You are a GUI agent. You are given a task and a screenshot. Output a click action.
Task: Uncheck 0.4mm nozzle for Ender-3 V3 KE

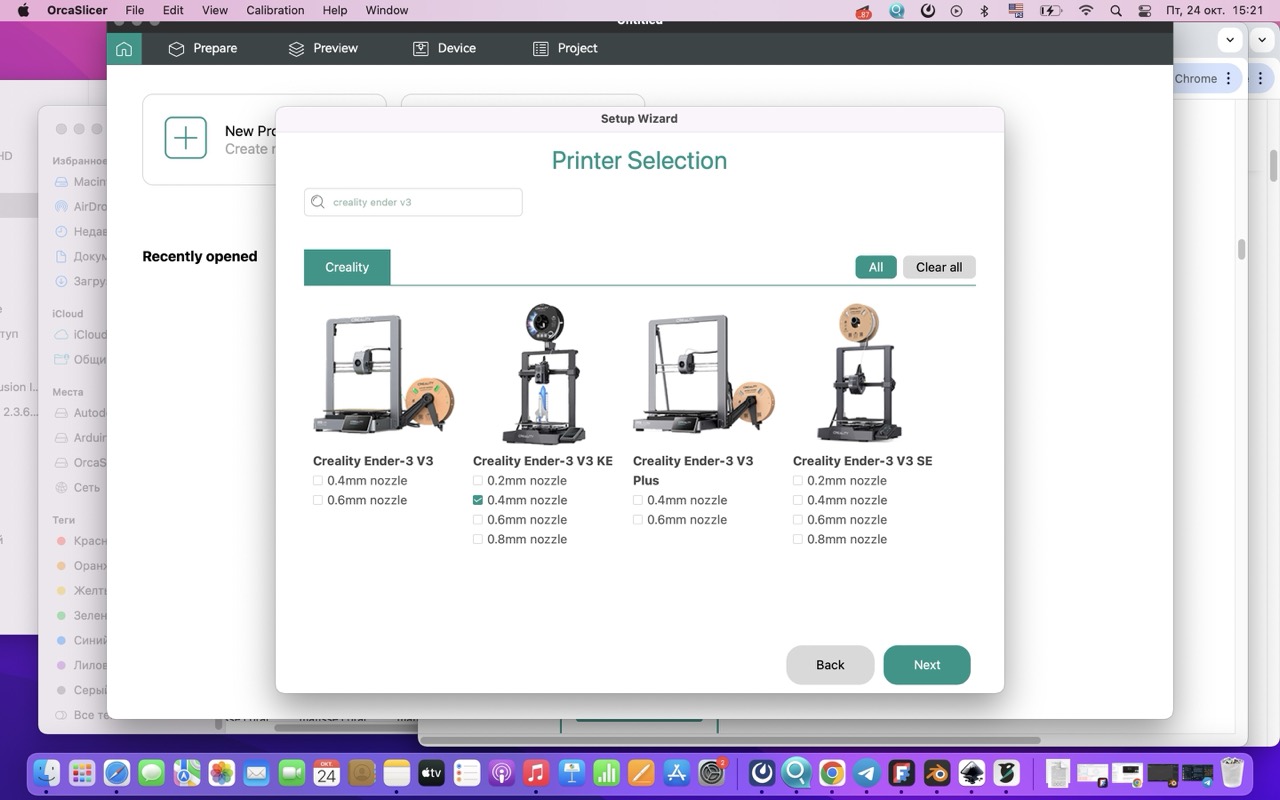pos(478,500)
